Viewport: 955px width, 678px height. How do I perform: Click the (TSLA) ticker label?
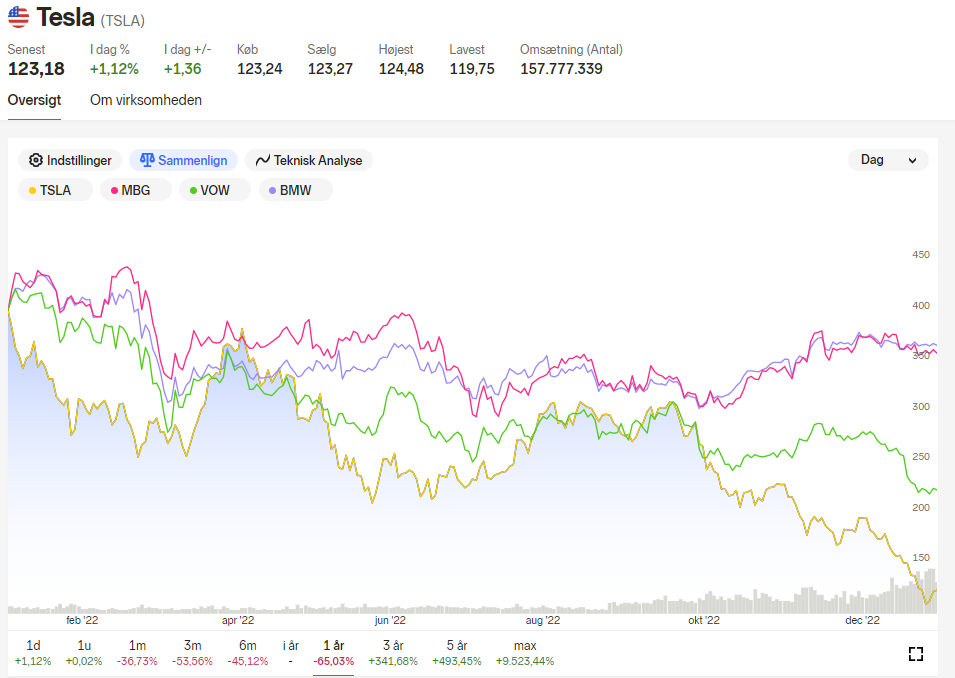coord(122,21)
